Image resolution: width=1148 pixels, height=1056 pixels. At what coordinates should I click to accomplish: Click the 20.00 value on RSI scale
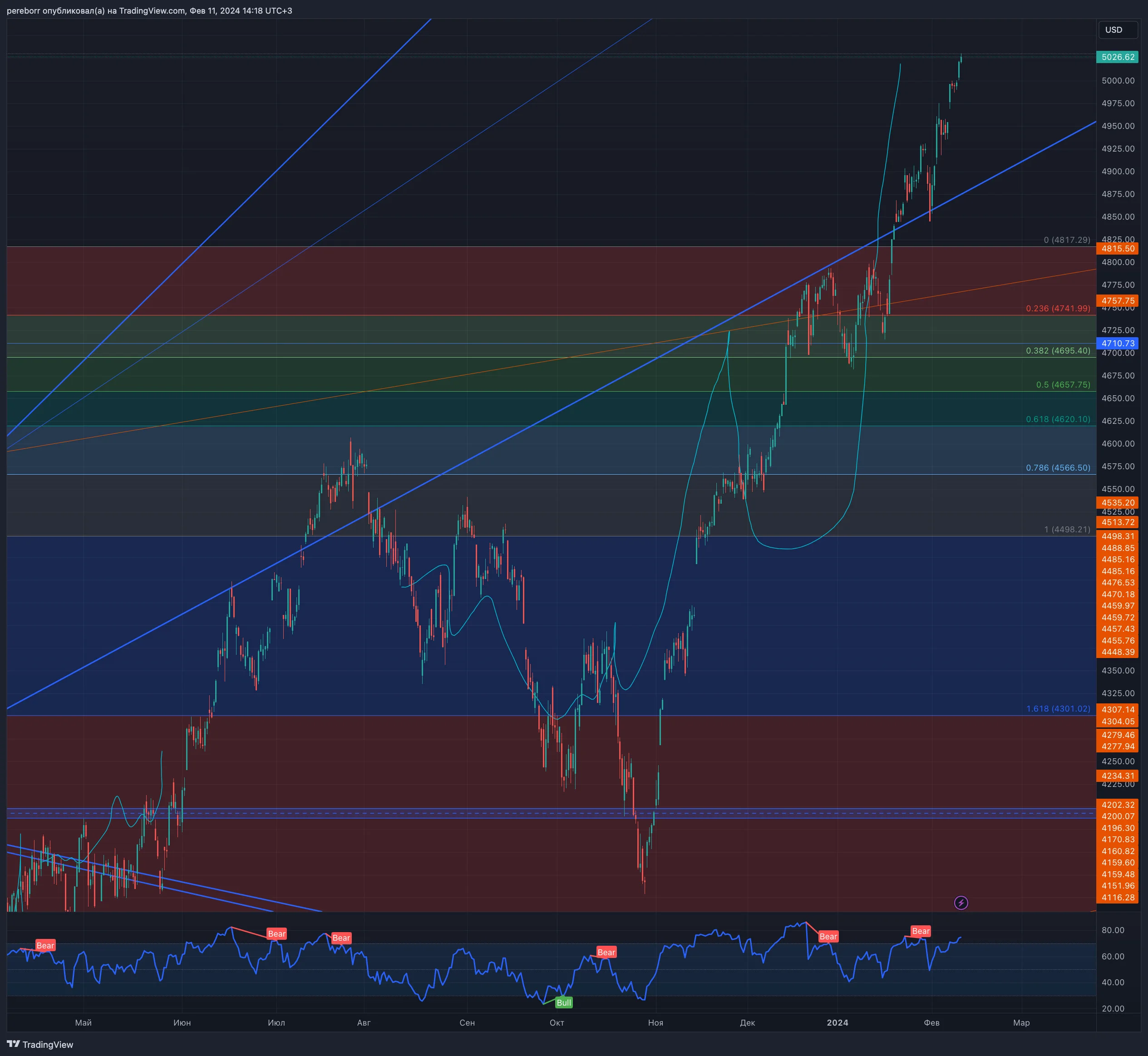(x=1113, y=1008)
